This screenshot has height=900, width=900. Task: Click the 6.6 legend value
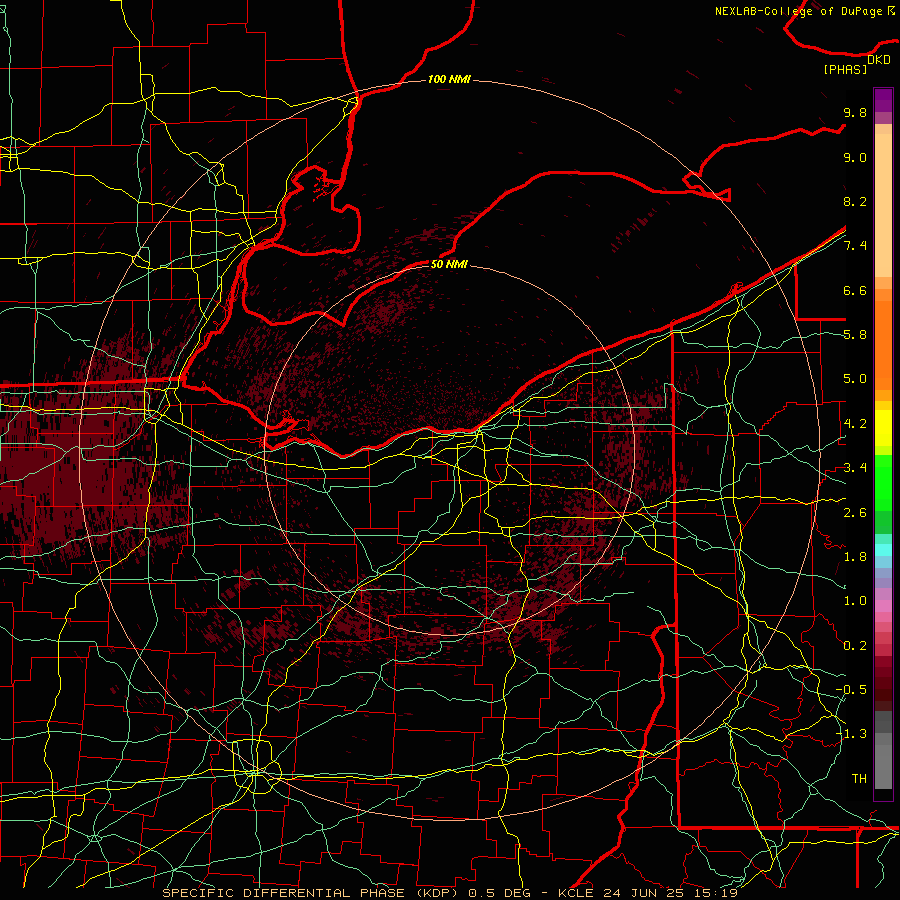click(855, 290)
